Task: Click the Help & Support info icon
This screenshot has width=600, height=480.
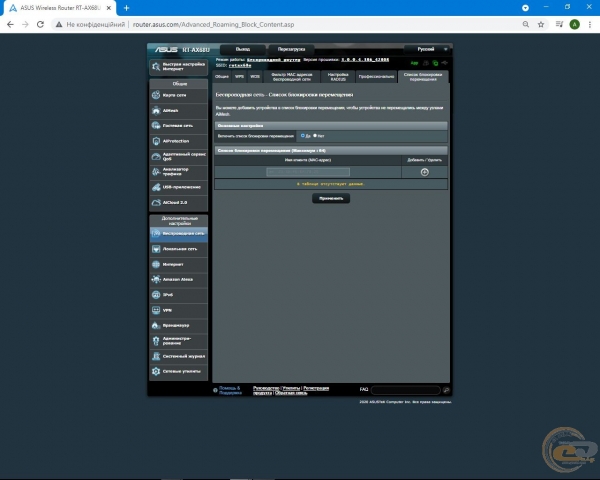Action: click(x=215, y=390)
